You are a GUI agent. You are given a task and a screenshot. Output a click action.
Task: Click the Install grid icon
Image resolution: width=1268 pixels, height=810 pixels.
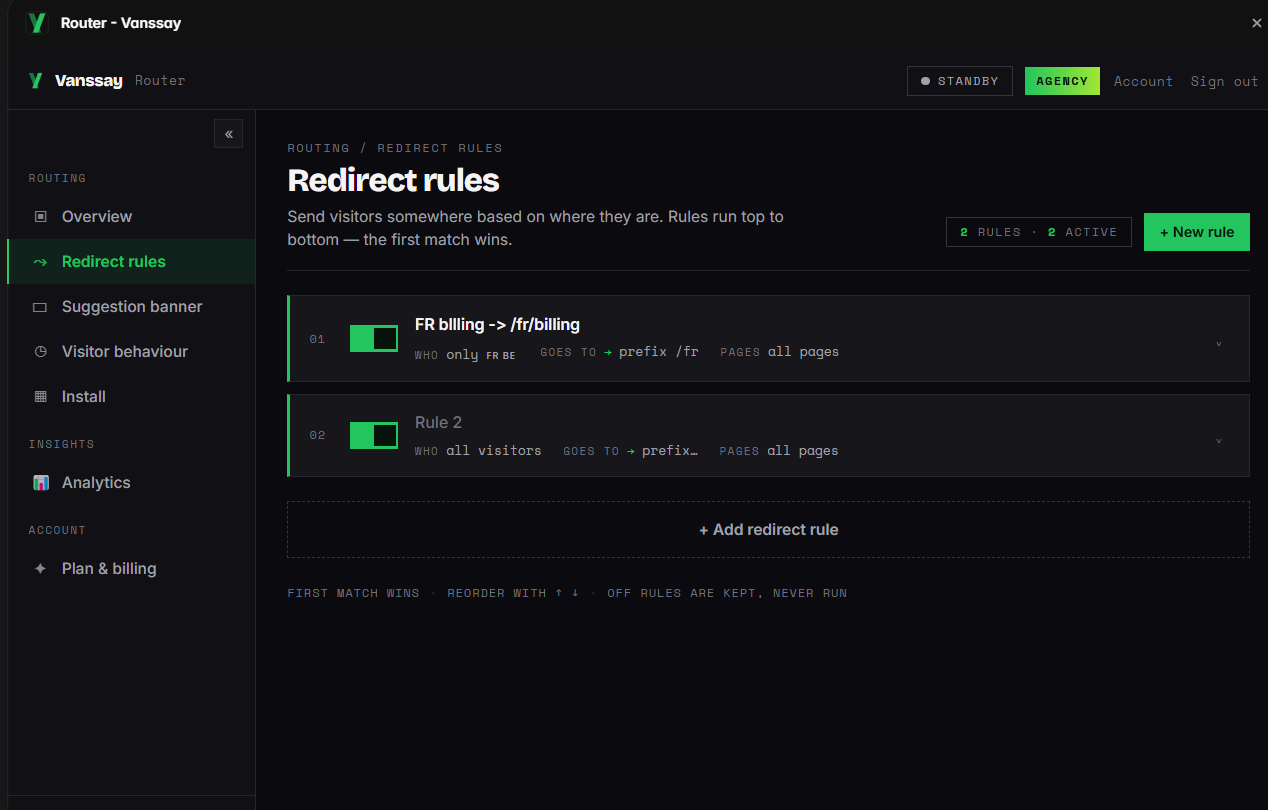(x=41, y=397)
